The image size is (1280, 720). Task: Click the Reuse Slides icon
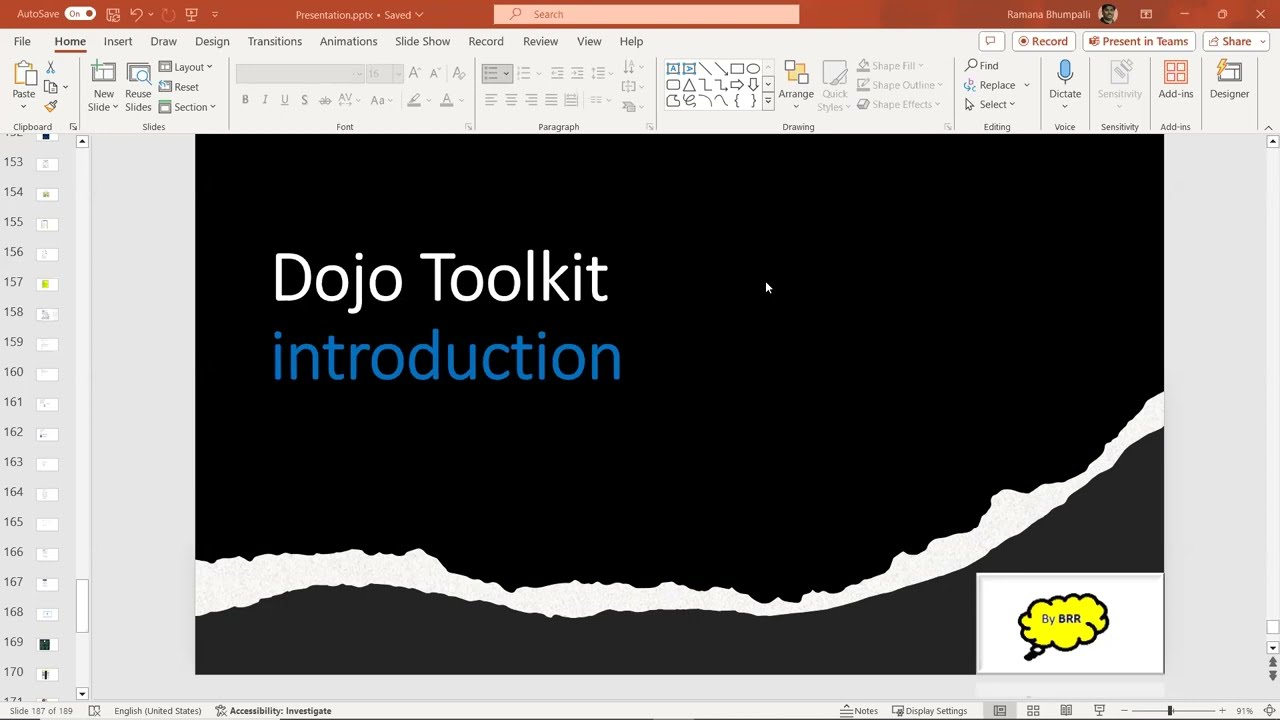139,75
